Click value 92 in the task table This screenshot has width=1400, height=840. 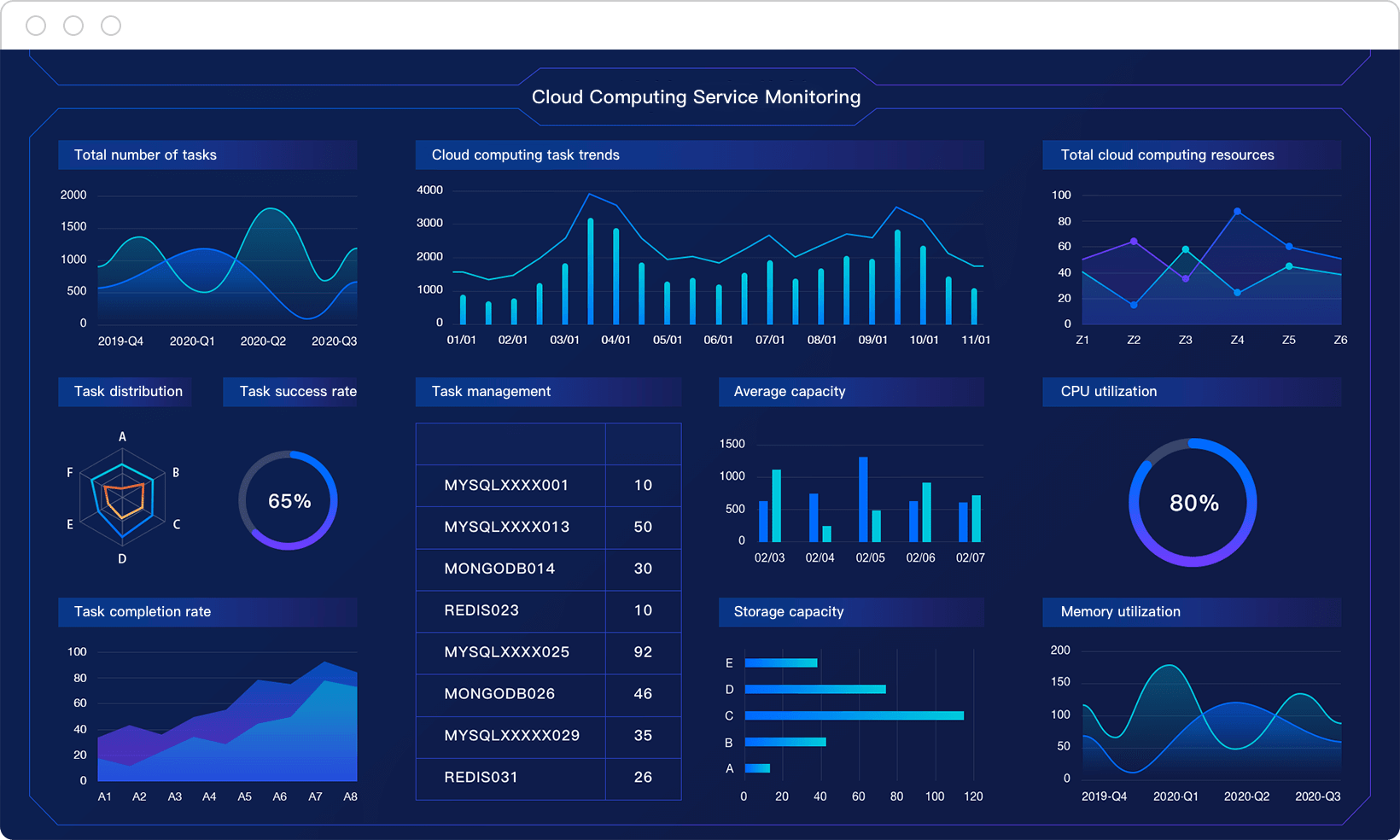(x=643, y=652)
